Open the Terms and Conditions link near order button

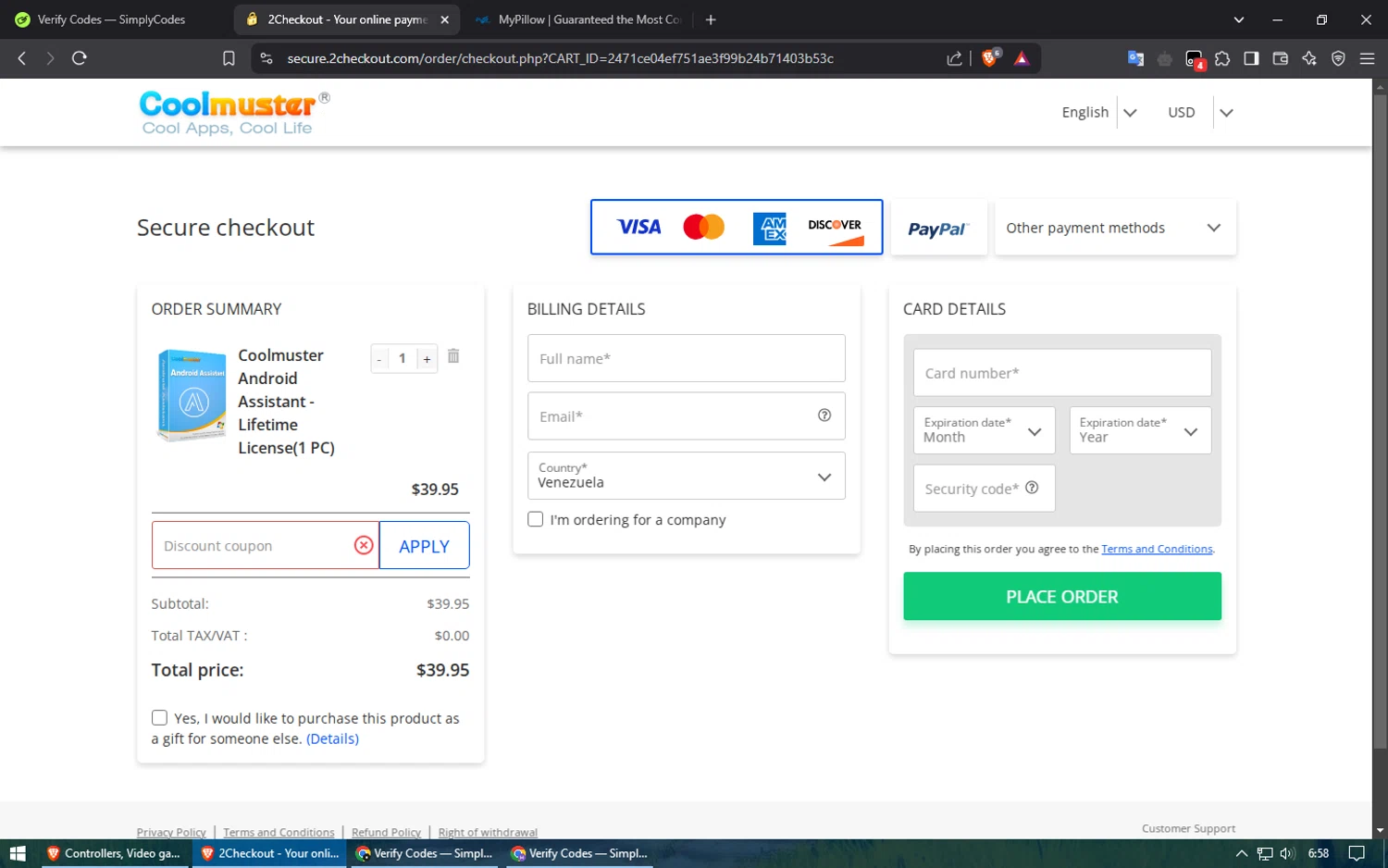click(x=1157, y=549)
